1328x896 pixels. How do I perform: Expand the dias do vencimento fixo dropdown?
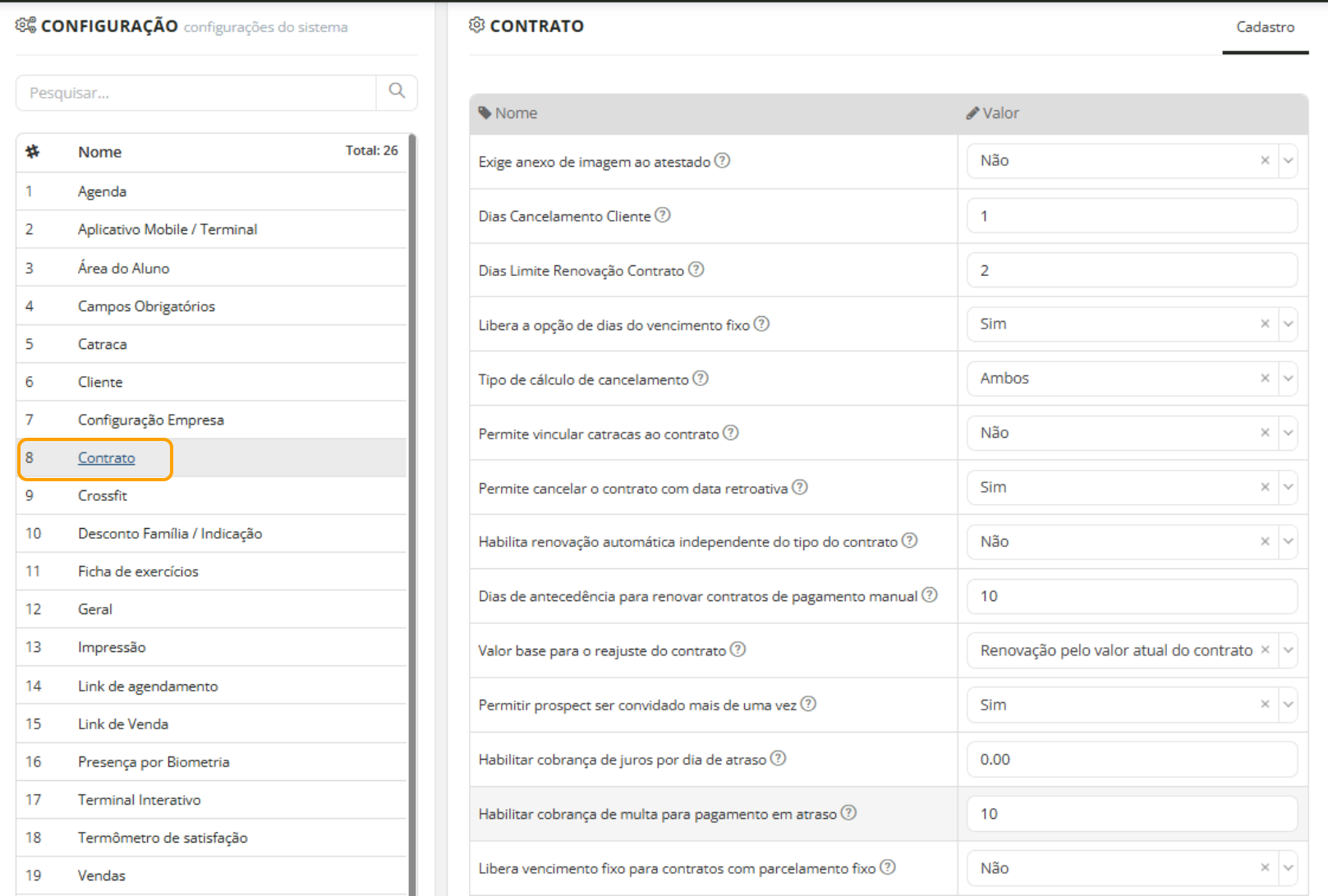click(x=1288, y=324)
